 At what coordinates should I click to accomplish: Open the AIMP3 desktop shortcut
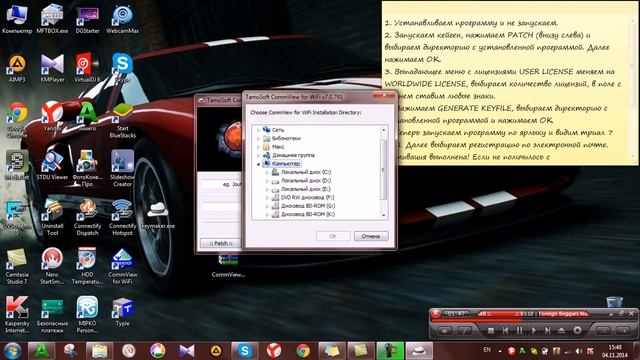[17, 67]
